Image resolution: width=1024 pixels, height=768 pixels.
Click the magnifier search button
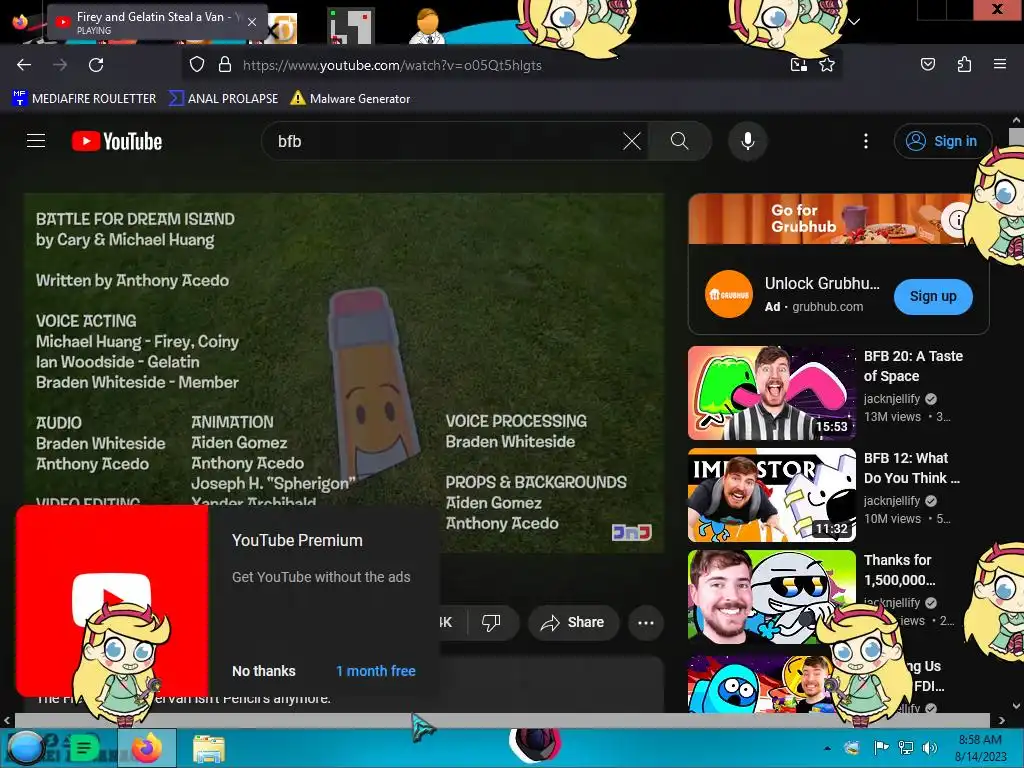[x=680, y=141]
